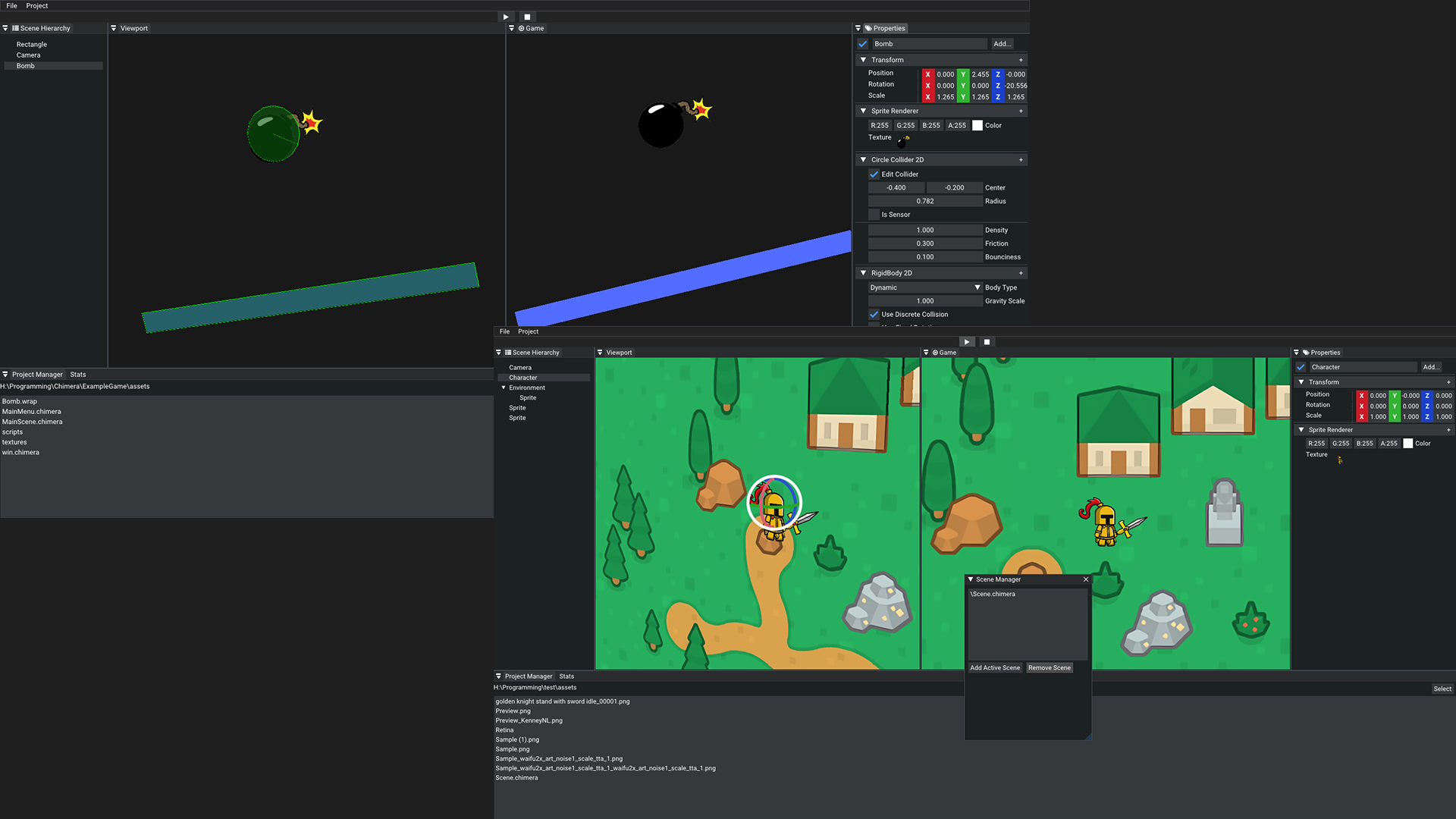The width and height of the screenshot is (1456, 819).
Task: Click the play button in lower editor
Action: click(x=966, y=342)
